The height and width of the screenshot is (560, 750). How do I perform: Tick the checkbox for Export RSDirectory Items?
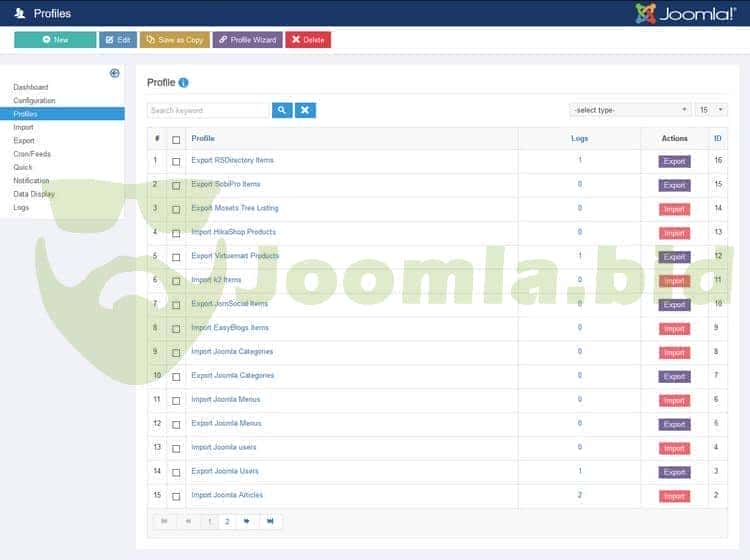176,161
